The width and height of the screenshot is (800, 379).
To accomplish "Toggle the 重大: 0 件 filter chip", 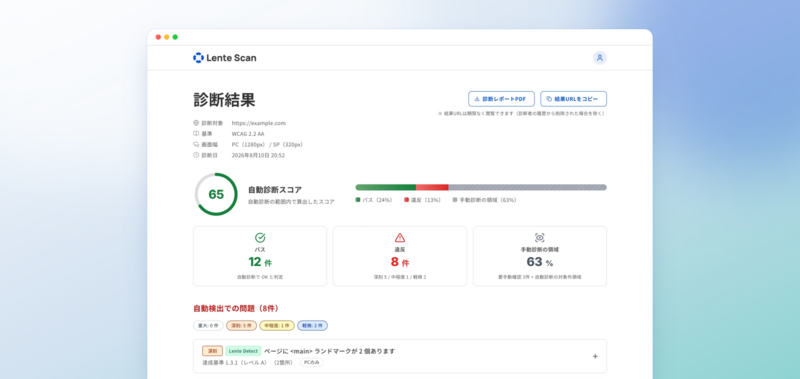I will [x=208, y=325].
